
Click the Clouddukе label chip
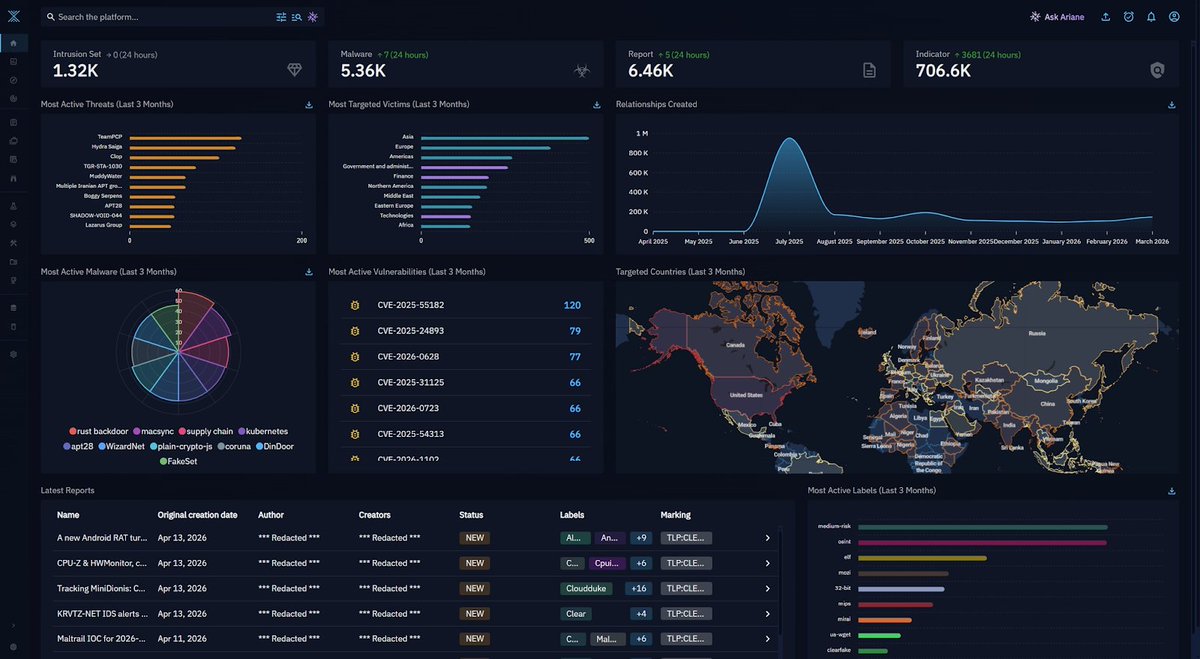(x=587, y=588)
